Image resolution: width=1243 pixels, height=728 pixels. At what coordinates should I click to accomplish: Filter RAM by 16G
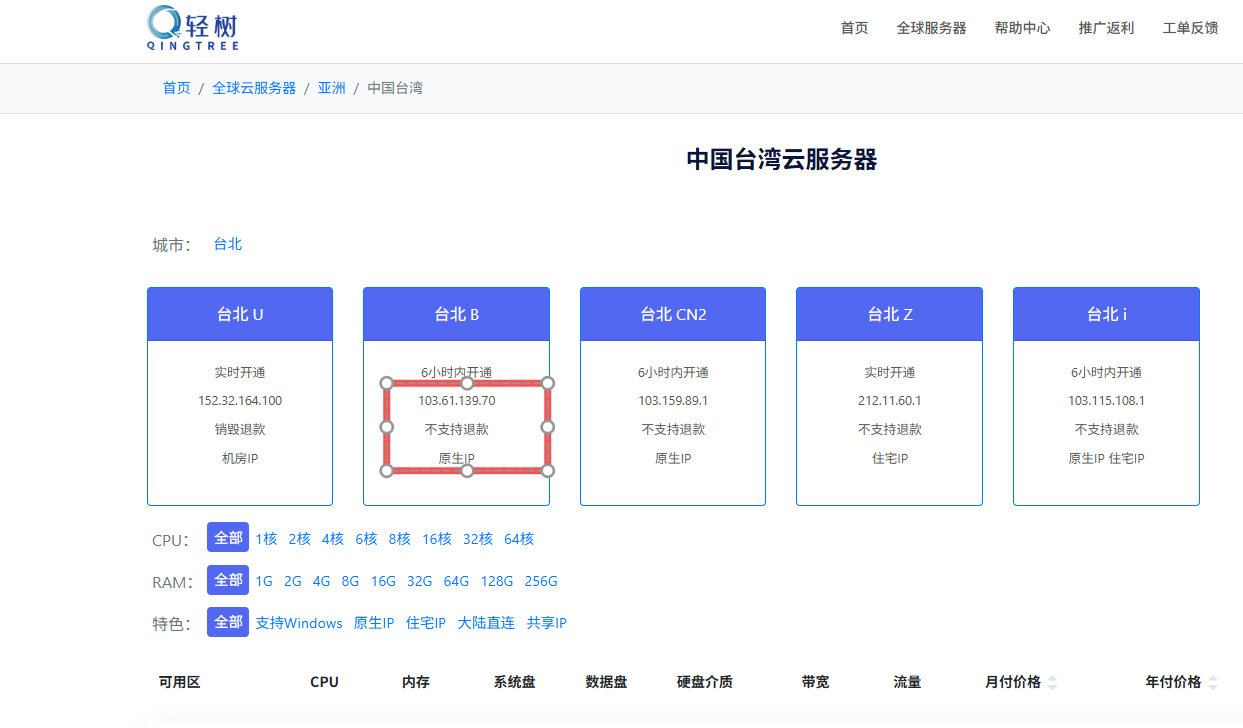383,581
